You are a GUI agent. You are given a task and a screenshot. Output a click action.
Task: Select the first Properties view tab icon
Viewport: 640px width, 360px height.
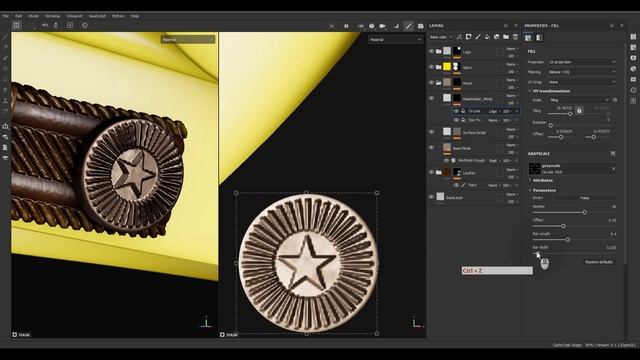tap(528, 38)
